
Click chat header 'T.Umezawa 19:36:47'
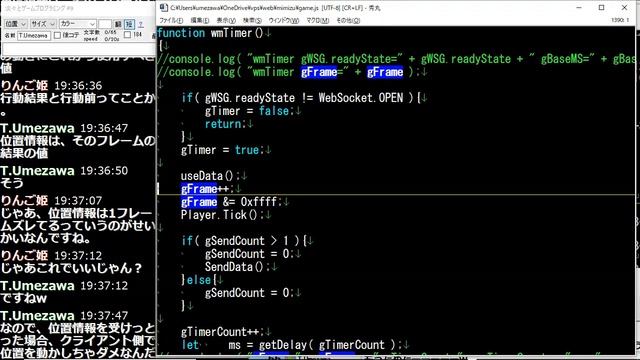point(64,128)
